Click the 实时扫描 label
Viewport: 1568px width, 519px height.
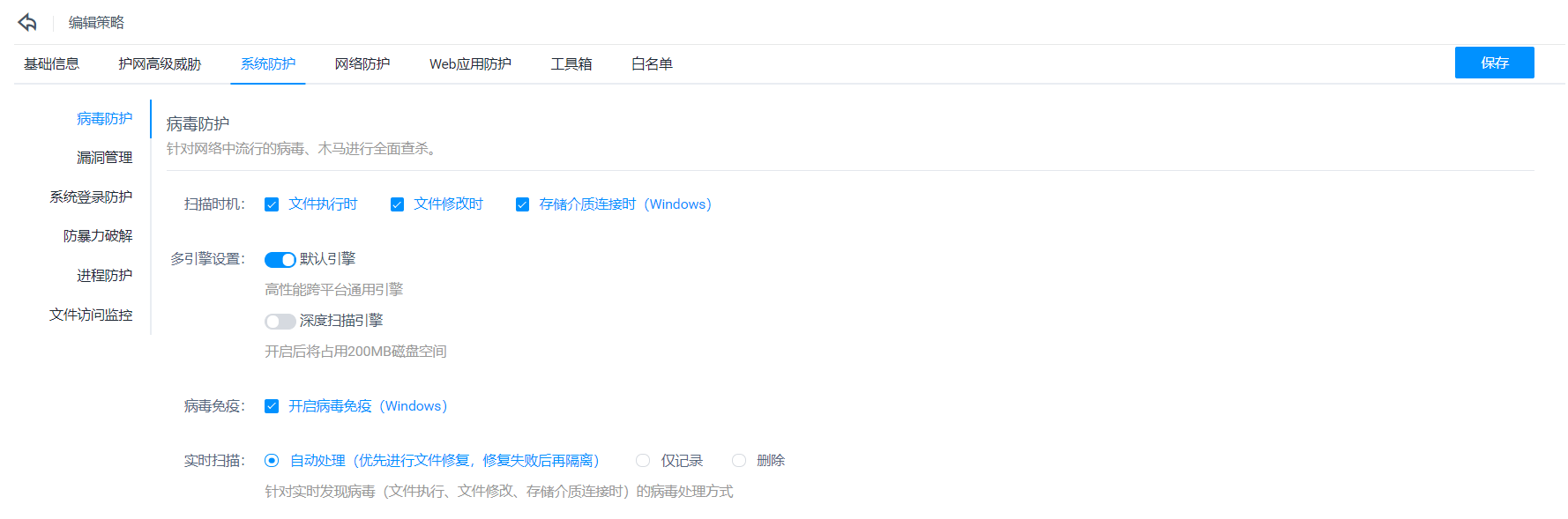click(214, 460)
